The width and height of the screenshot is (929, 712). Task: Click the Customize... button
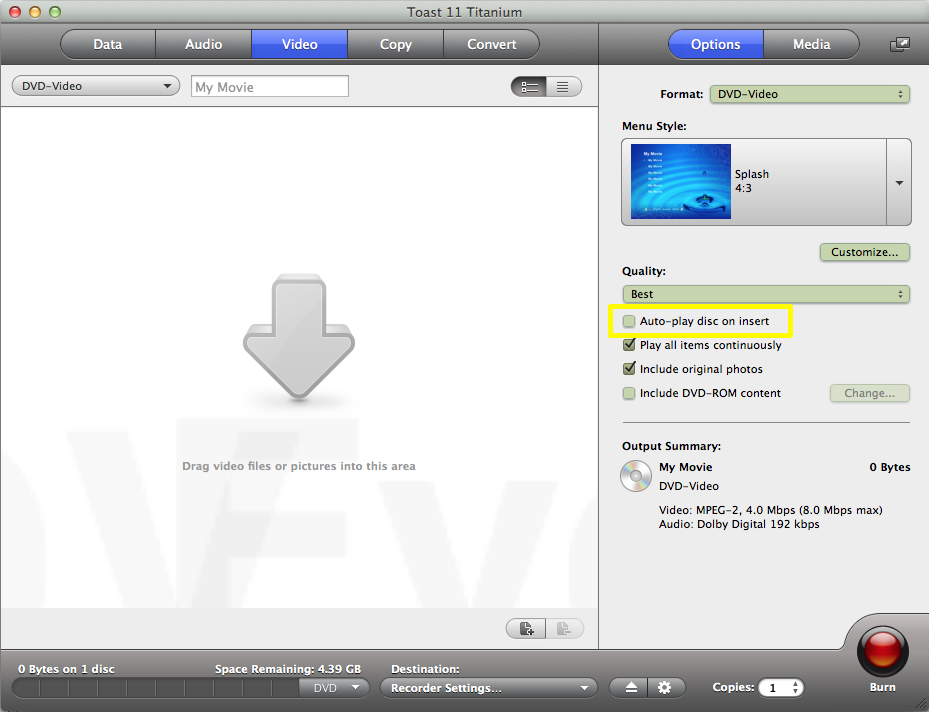point(864,252)
